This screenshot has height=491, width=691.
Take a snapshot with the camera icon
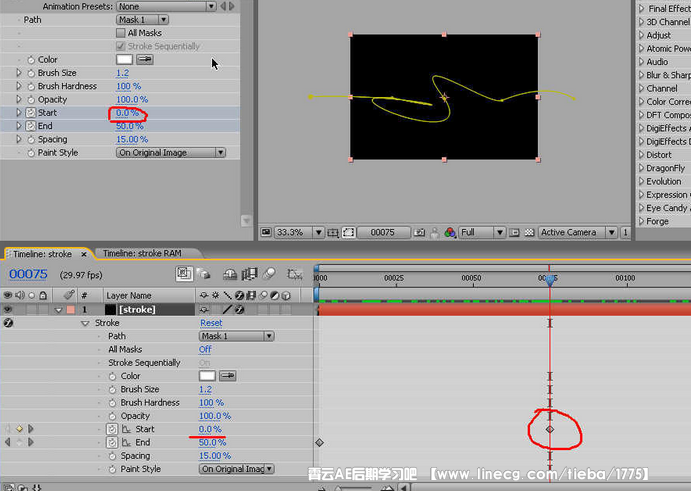pos(420,232)
